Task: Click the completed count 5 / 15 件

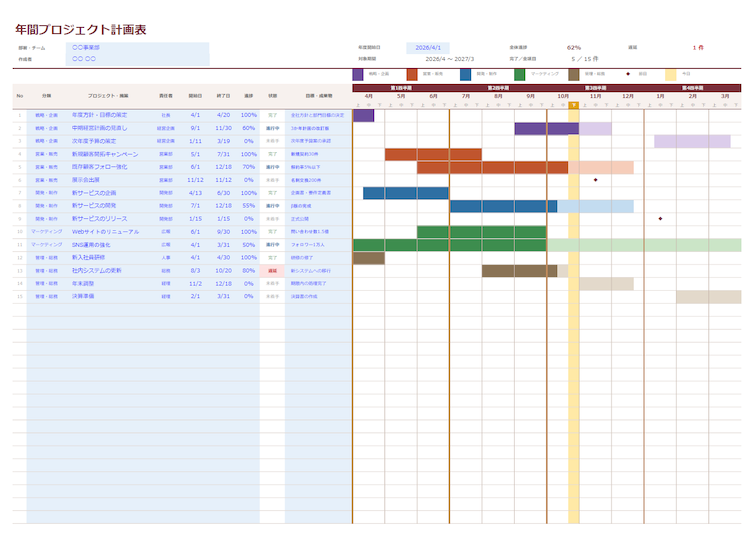Action: [585, 59]
